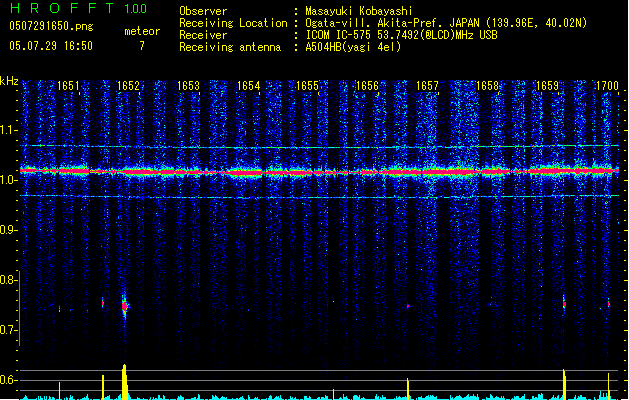Click the meteor echo just before 1657
The height and width of the screenshot is (400, 629).
point(408,306)
